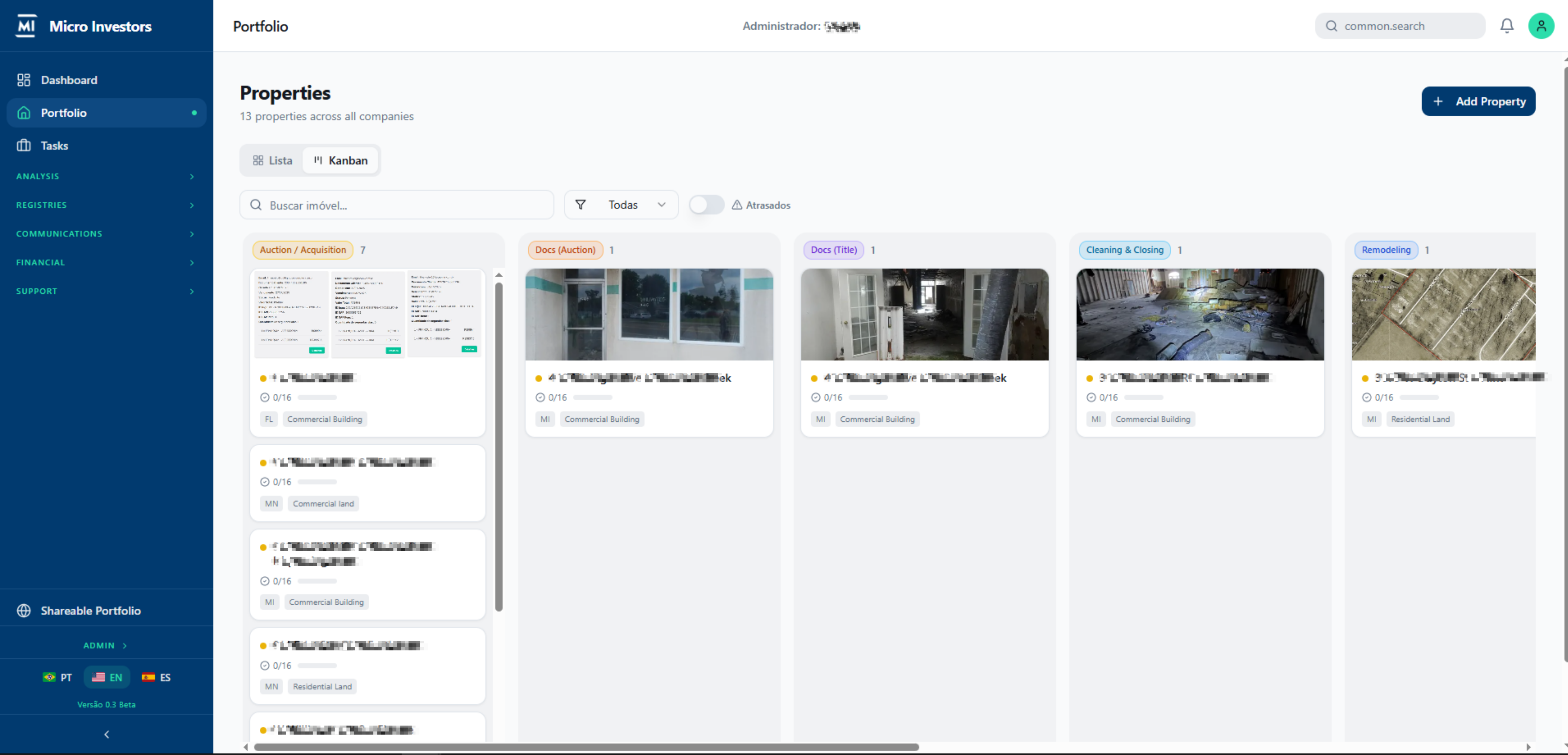
Task: Focus the common.search field
Action: click(1400, 26)
